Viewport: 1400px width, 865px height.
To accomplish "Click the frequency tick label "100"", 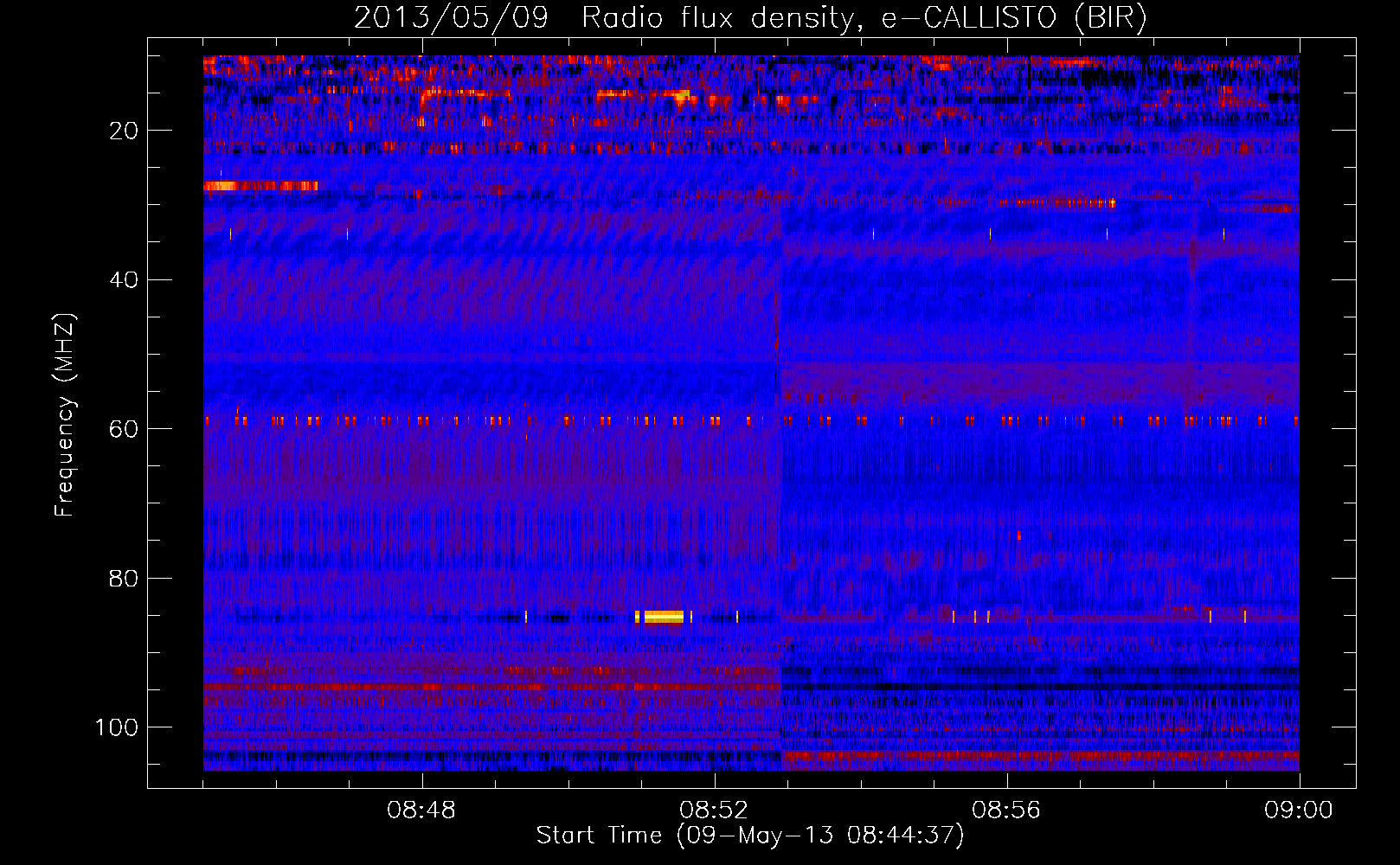I will coord(117,727).
